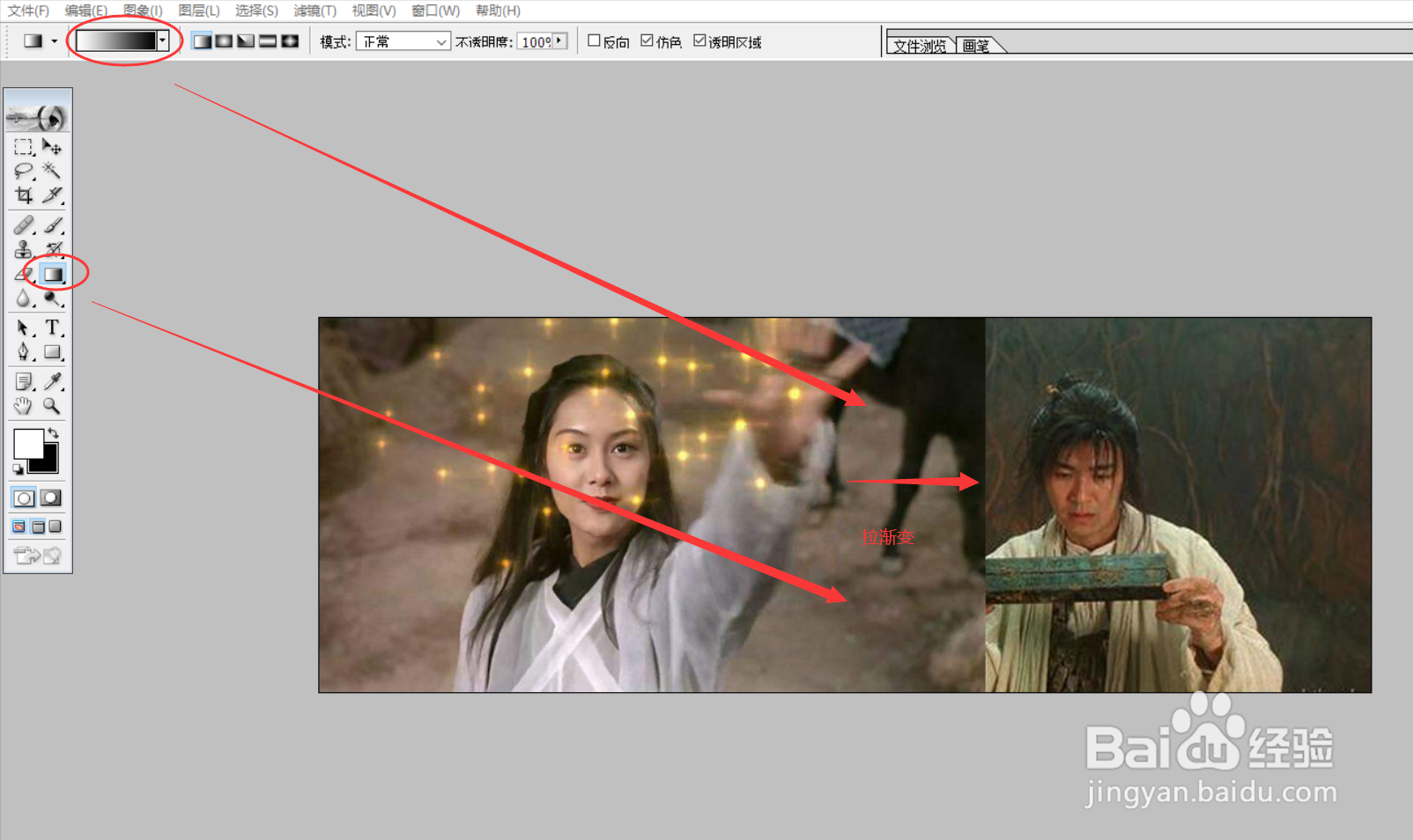The height and width of the screenshot is (840, 1413).
Task: Select the Pen tool
Action: (x=24, y=352)
